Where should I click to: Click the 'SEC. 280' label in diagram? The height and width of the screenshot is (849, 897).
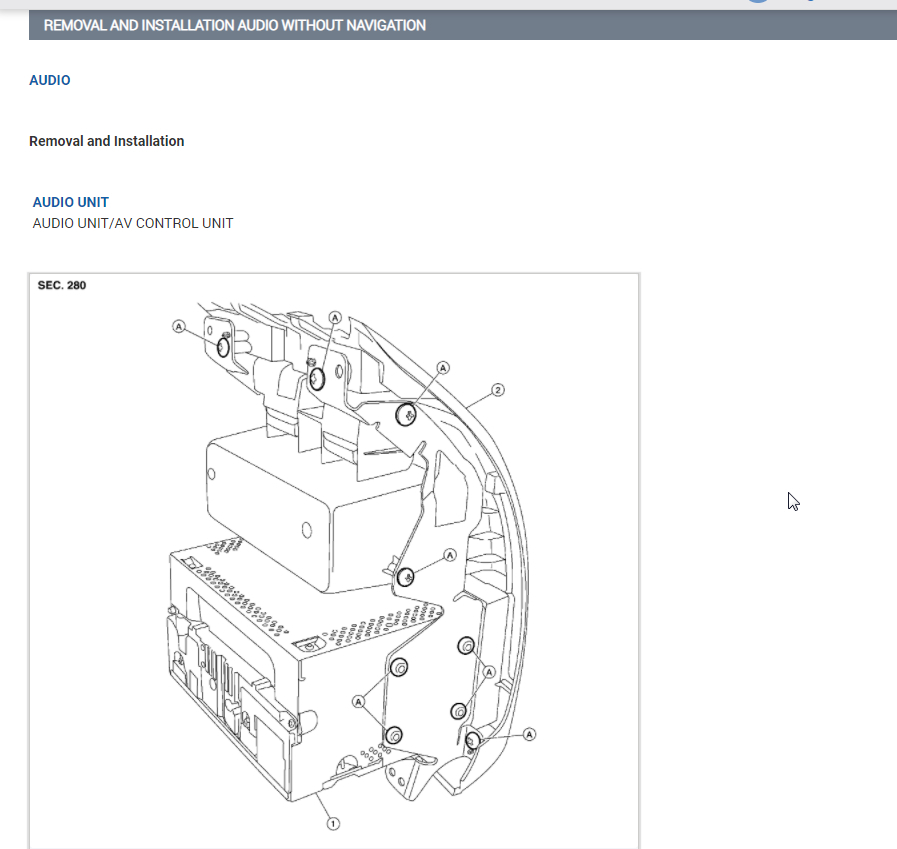tap(62, 285)
